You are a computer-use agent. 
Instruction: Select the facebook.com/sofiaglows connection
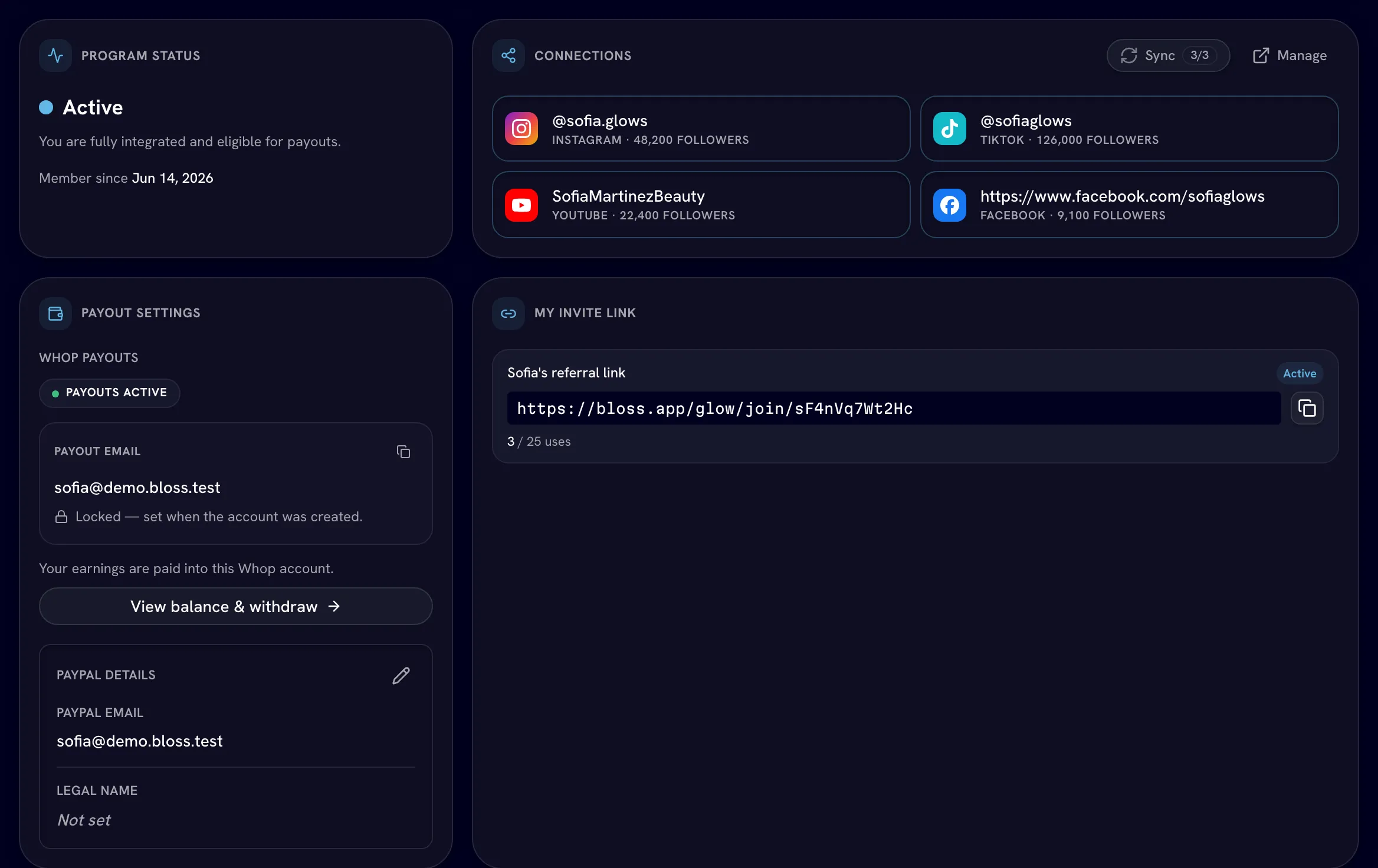pyautogui.click(x=1130, y=205)
